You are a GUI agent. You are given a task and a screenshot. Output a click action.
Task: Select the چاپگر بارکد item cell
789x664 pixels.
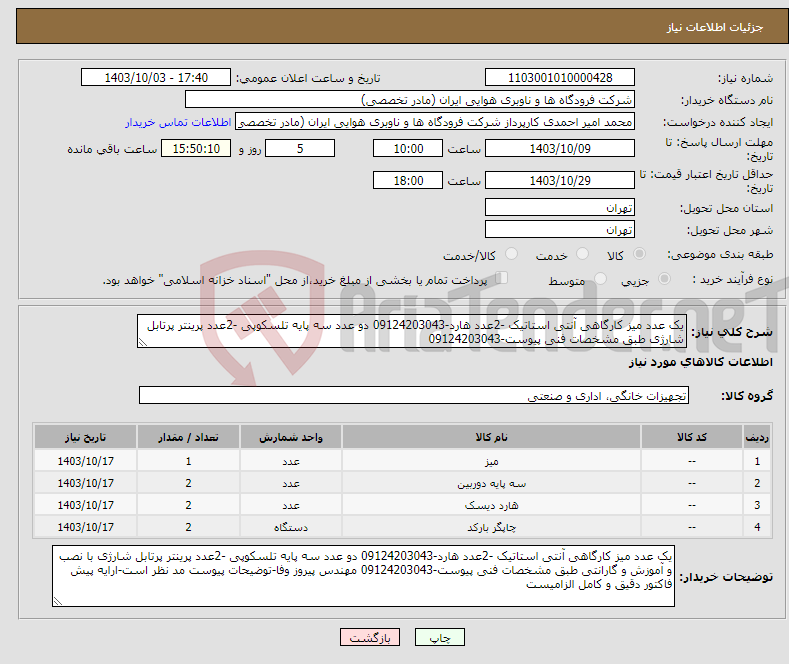click(x=492, y=527)
